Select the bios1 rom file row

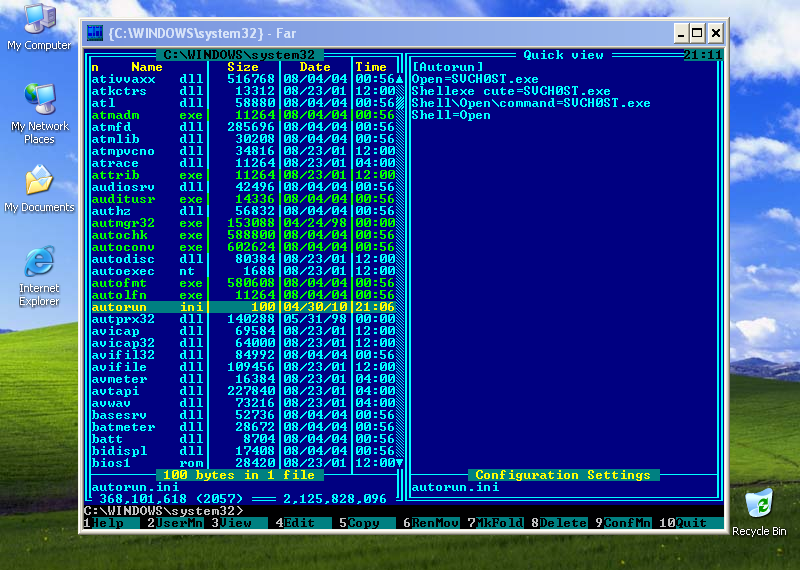coord(243,463)
